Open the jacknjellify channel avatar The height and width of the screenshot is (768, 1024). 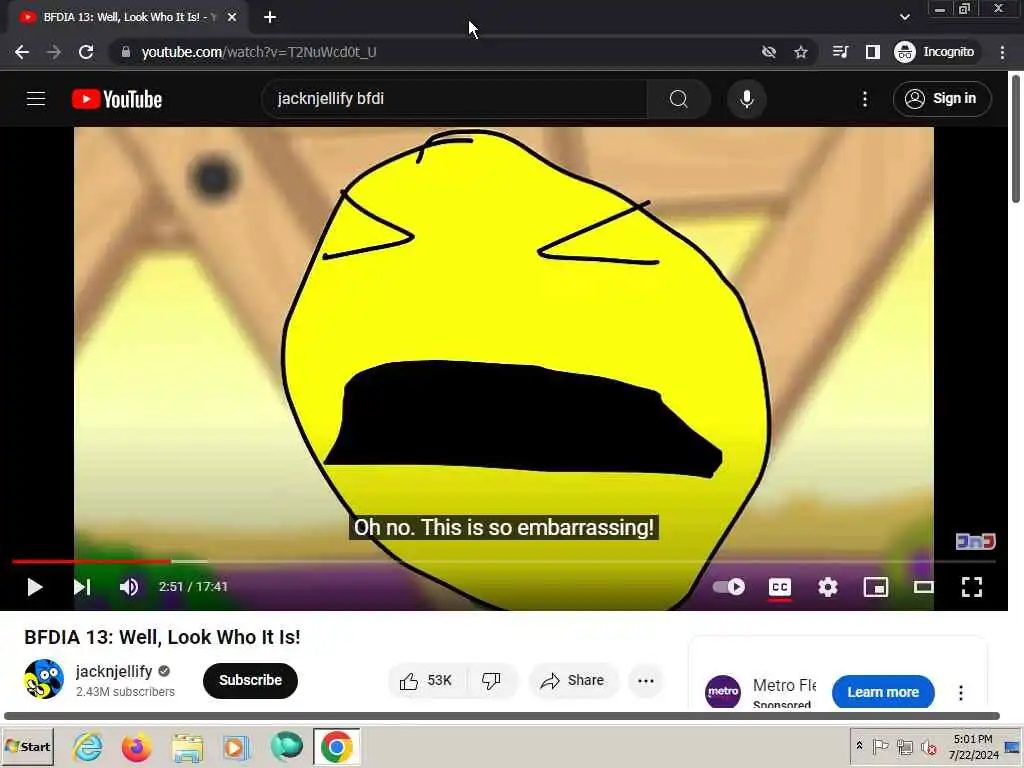pyautogui.click(x=44, y=679)
